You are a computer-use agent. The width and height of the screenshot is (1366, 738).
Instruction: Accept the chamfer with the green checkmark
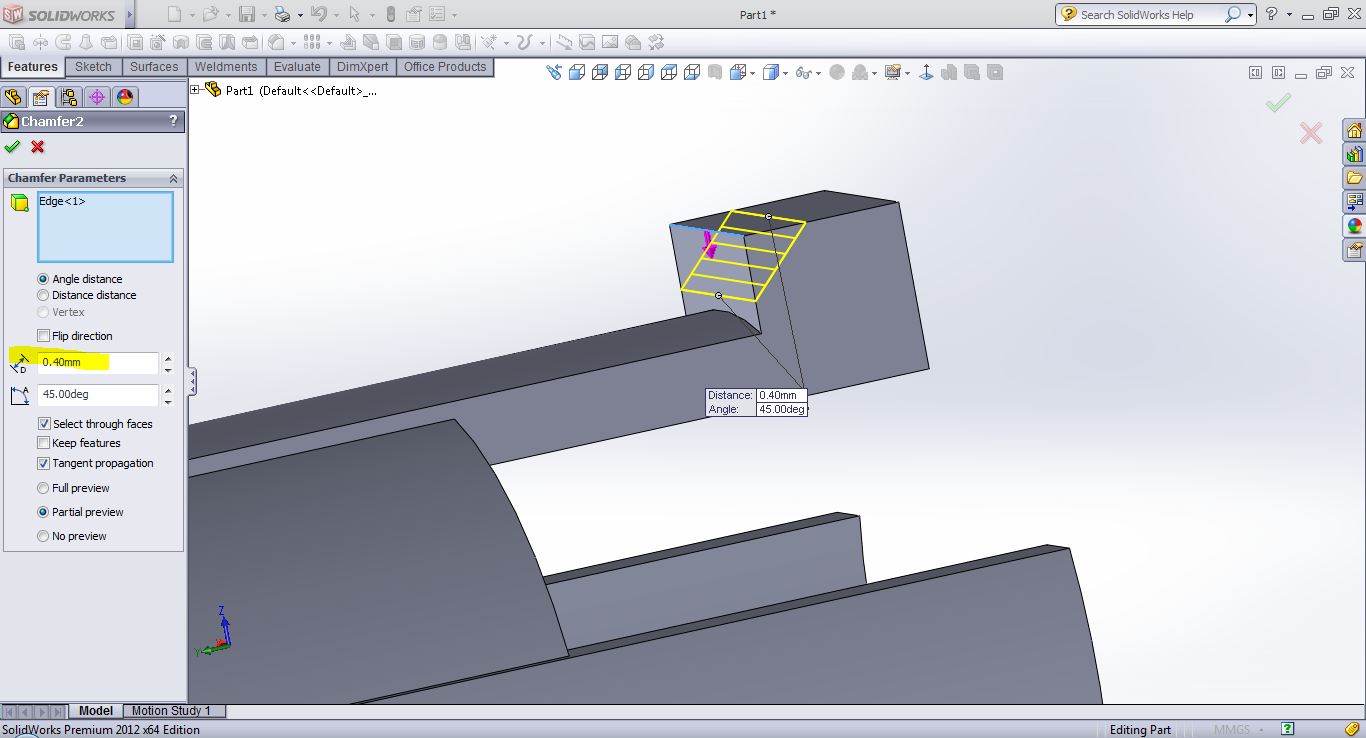coord(12,147)
